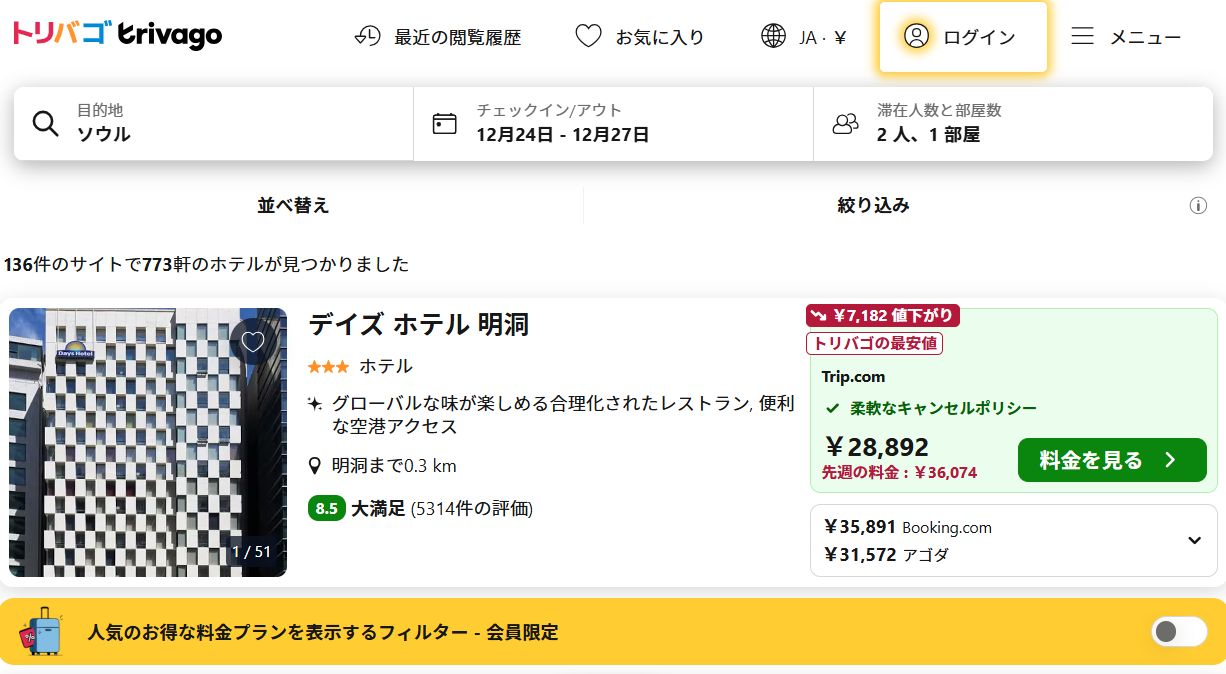The height and width of the screenshot is (674, 1226).
Task: Click the globe language and currency icon
Action: point(773,37)
